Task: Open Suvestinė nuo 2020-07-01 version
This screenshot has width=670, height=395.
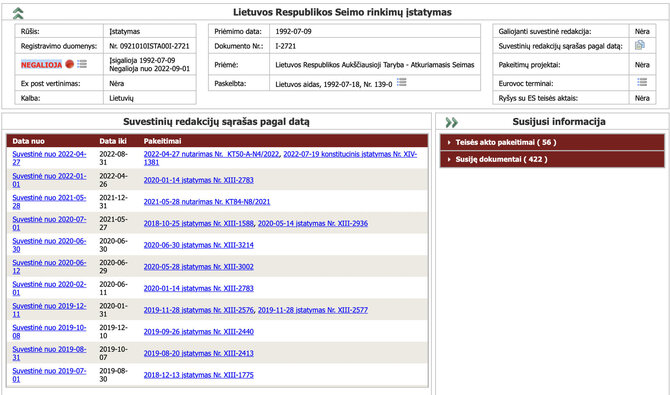Action: [49, 223]
